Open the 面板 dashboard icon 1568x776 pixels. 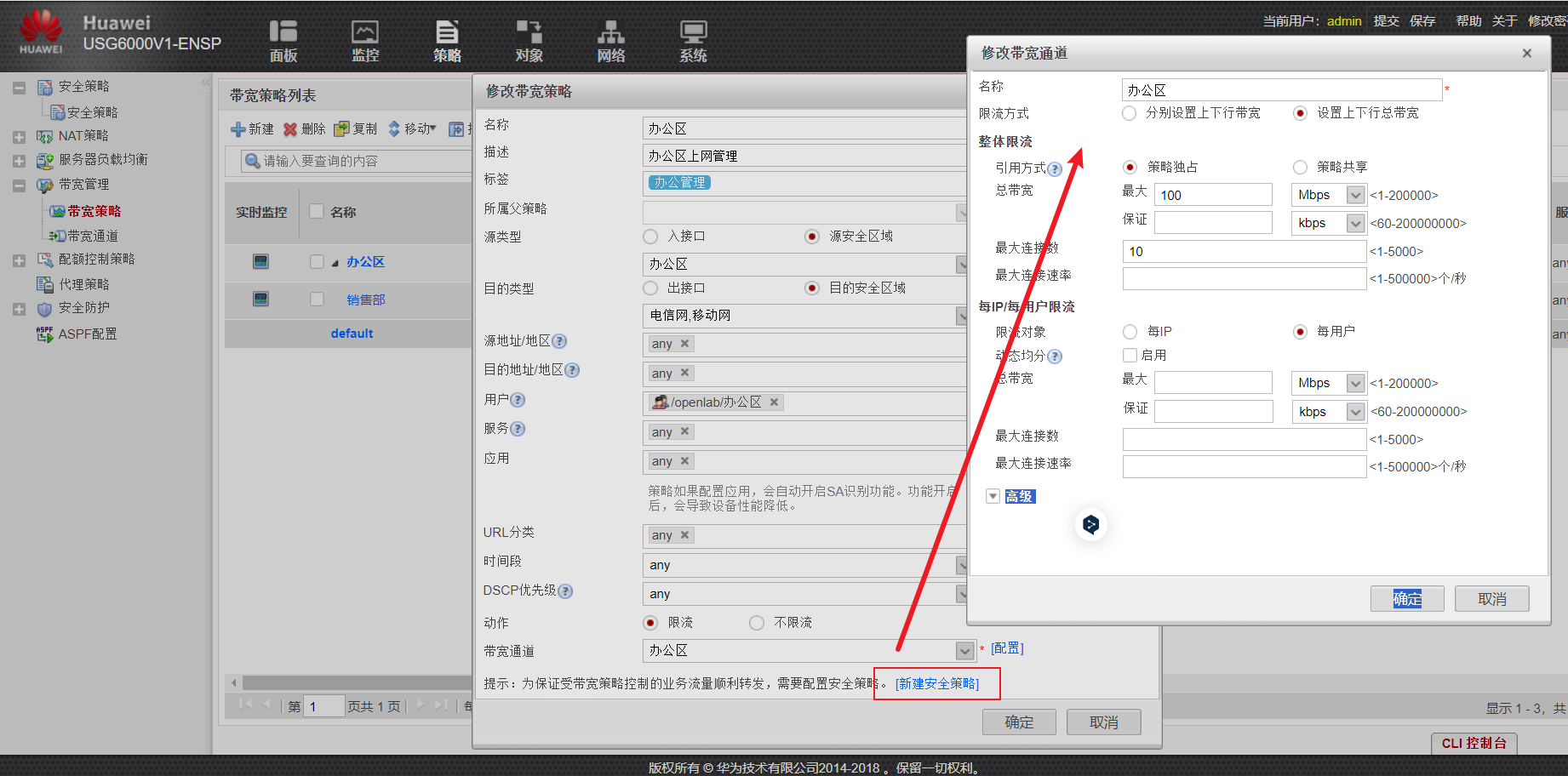(x=283, y=41)
